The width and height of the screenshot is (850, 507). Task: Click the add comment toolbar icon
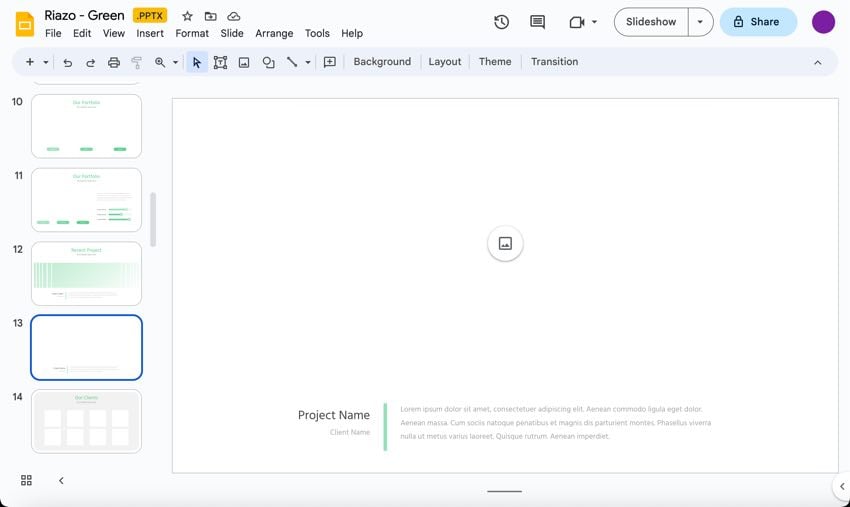point(330,62)
